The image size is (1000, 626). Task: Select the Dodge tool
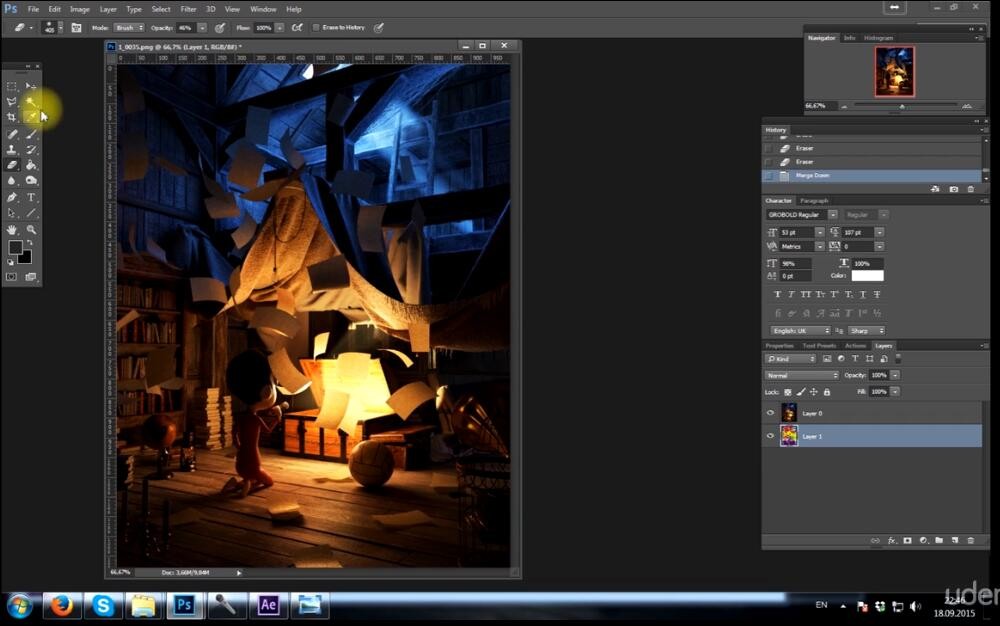(31, 181)
